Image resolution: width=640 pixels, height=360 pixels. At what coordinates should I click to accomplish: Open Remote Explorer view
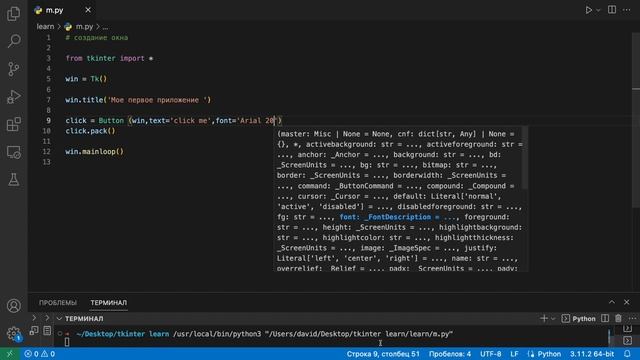click(x=13, y=152)
